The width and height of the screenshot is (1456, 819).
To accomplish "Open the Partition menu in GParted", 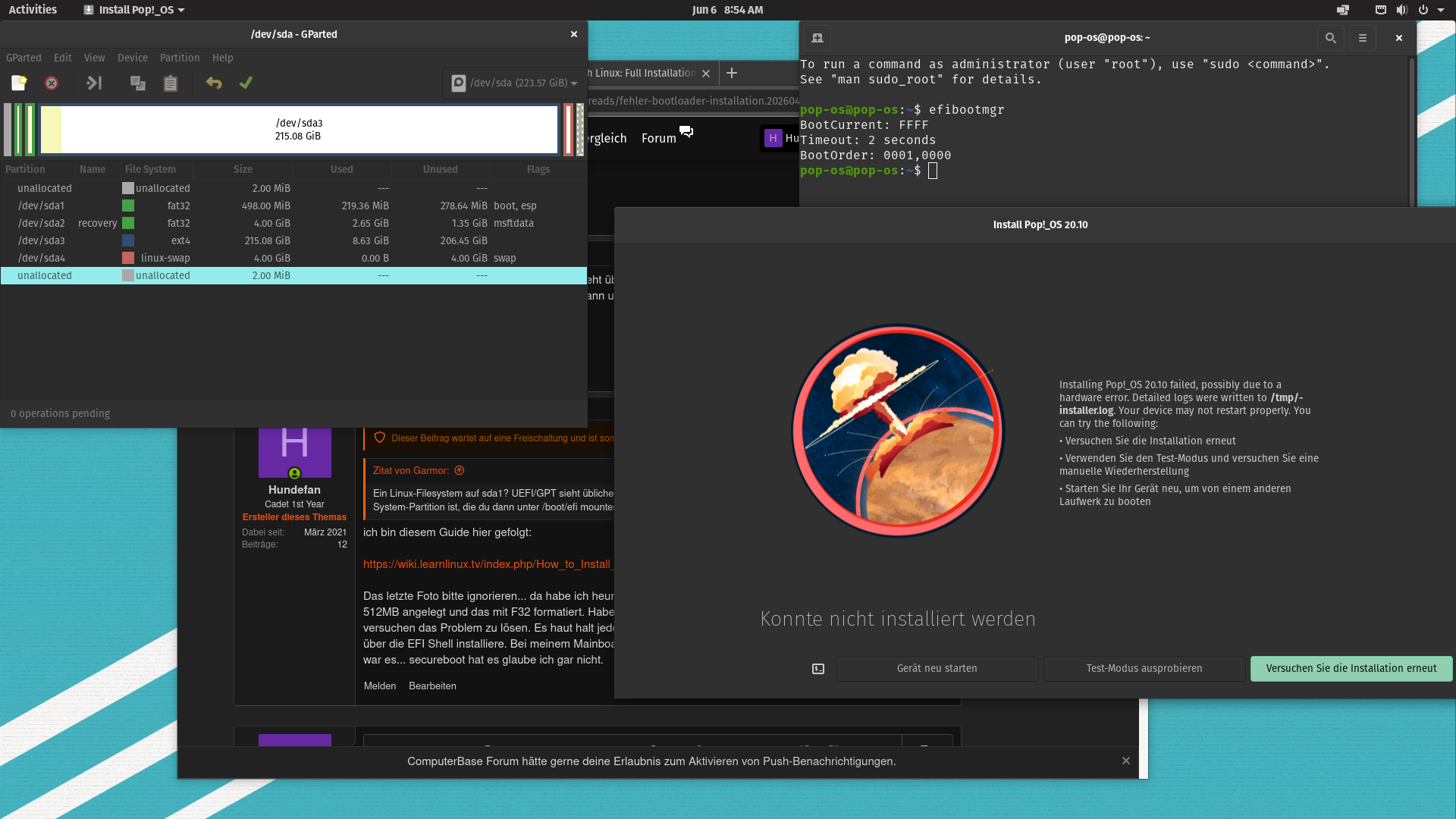I will 180,58.
